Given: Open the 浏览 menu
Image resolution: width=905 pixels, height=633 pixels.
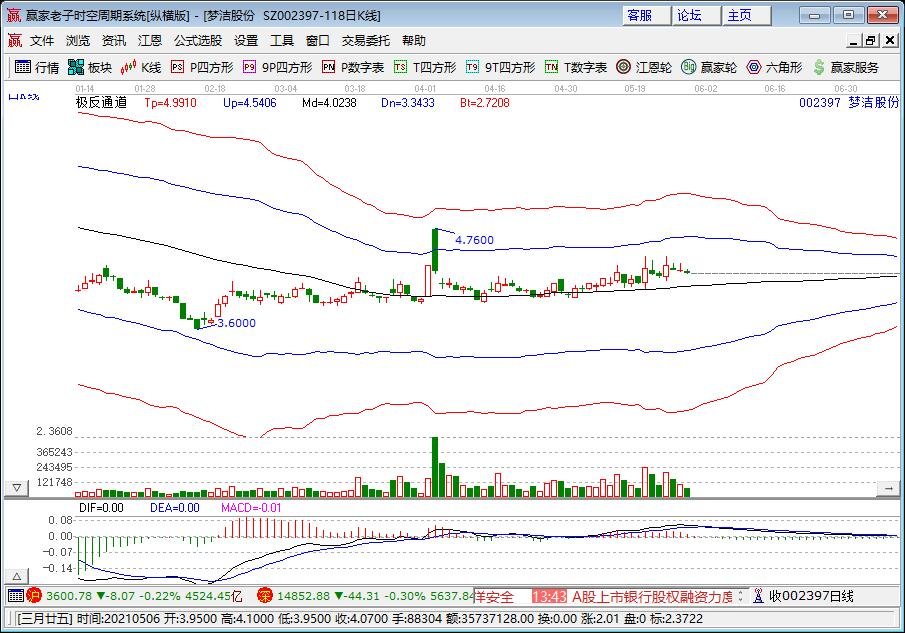Looking at the screenshot, I should pyautogui.click(x=77, y=40).
